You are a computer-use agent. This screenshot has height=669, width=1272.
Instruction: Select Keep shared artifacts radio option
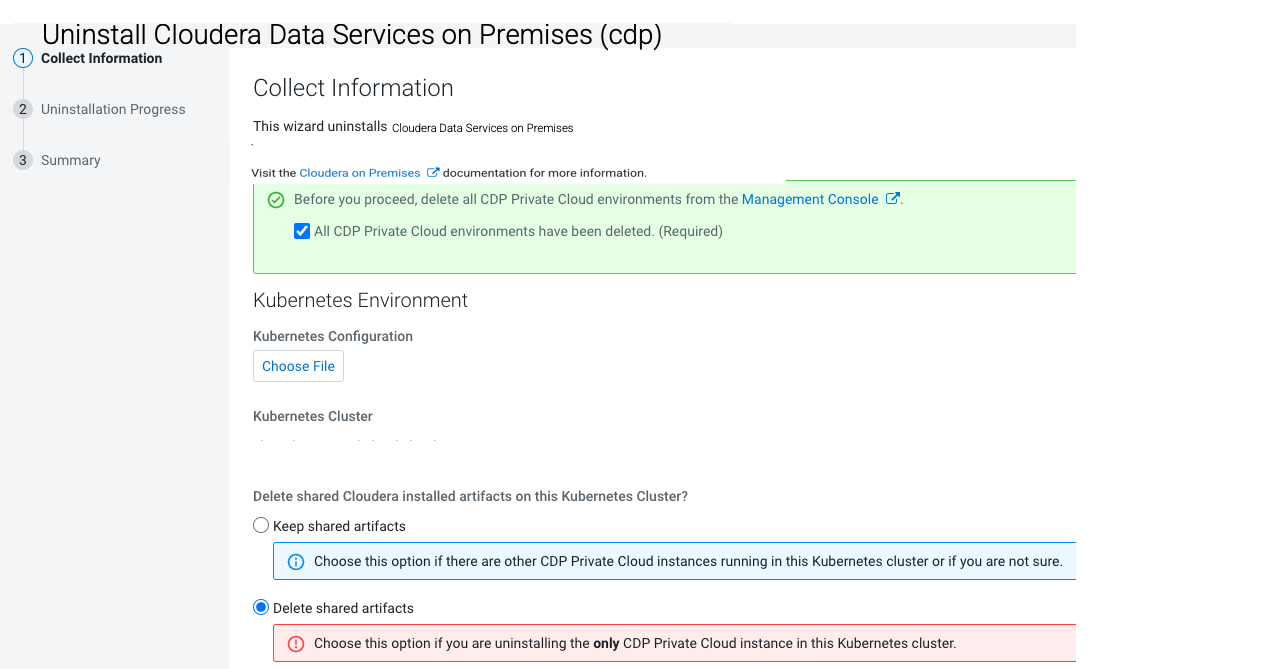tap(261, 525)
